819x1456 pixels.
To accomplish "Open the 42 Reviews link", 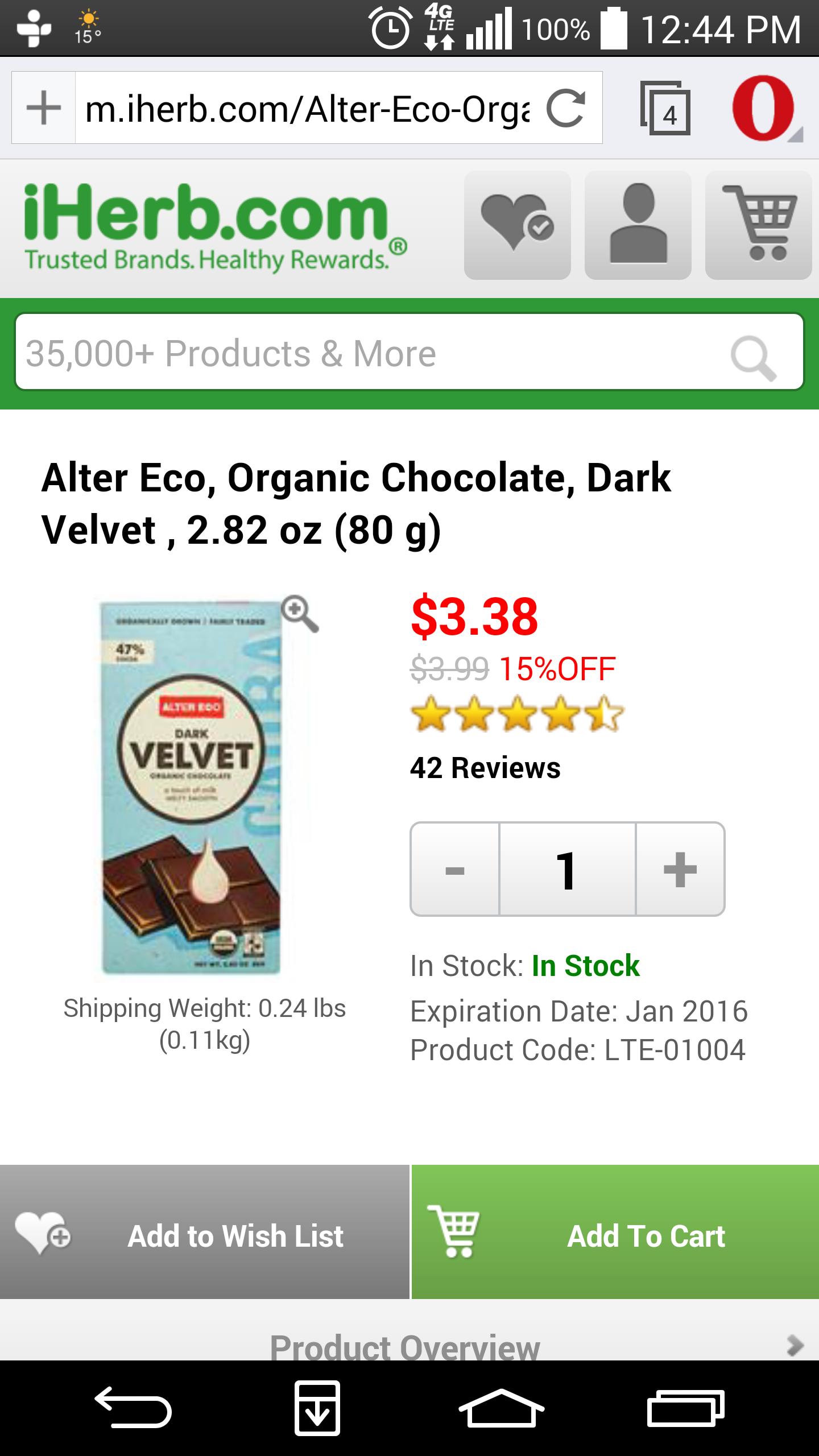I will (x=485, y=768).
